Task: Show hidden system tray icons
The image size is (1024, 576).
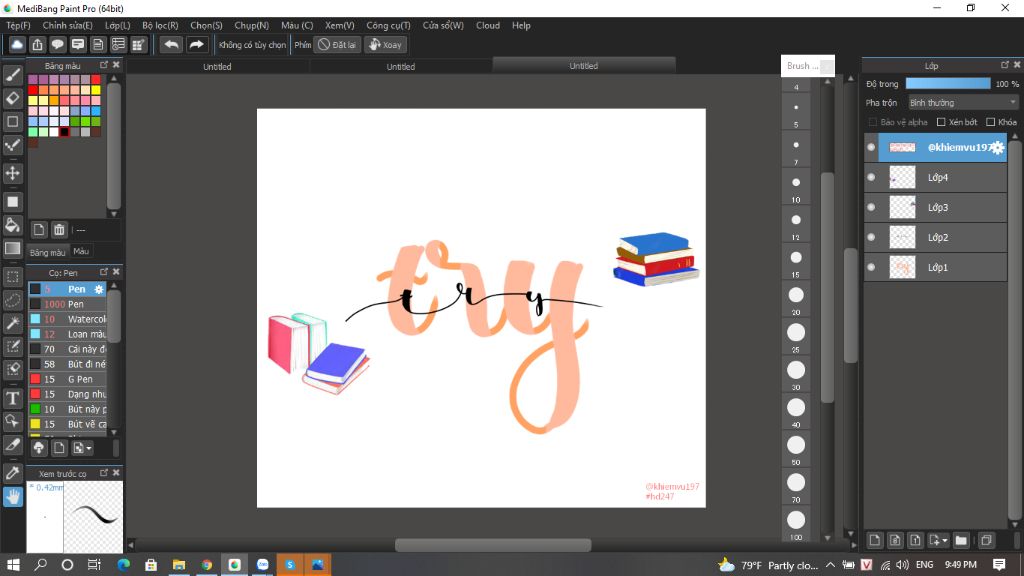Action: tap(830, 565)
